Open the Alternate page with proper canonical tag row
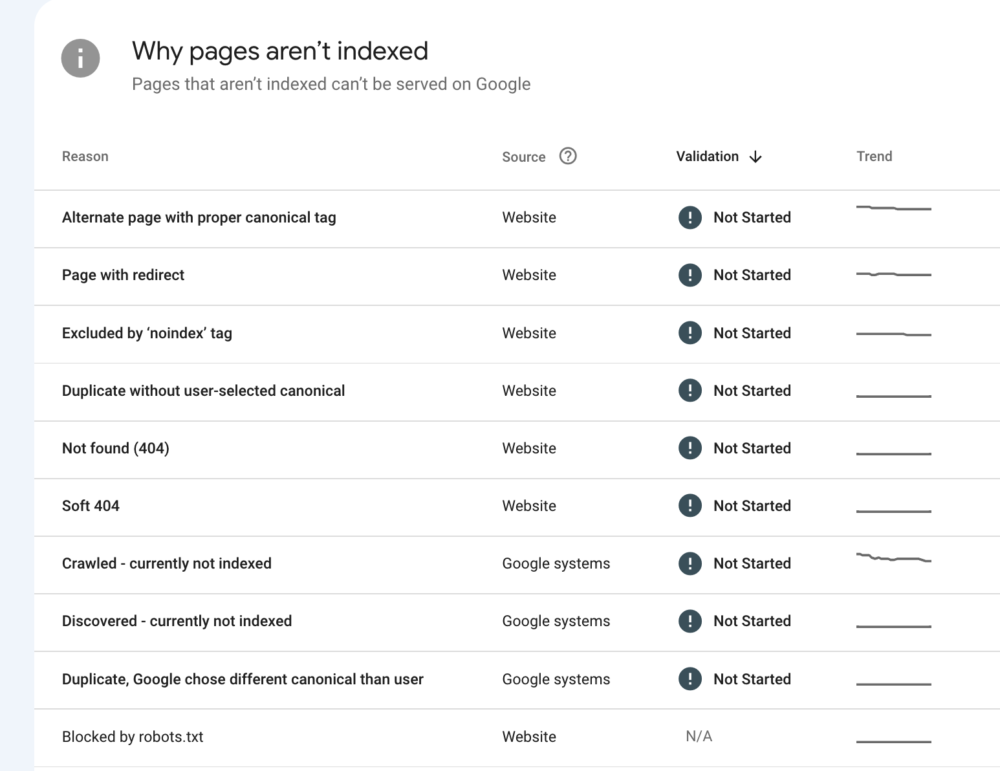 pyautogui.click(x=199, y=217)
